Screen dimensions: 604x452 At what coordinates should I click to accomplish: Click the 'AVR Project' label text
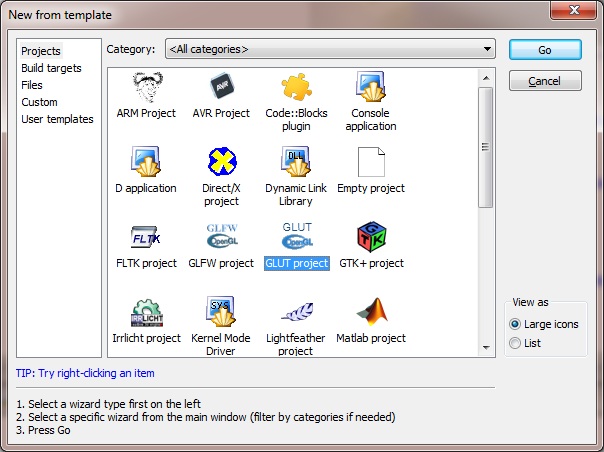(x=221, y=113)
